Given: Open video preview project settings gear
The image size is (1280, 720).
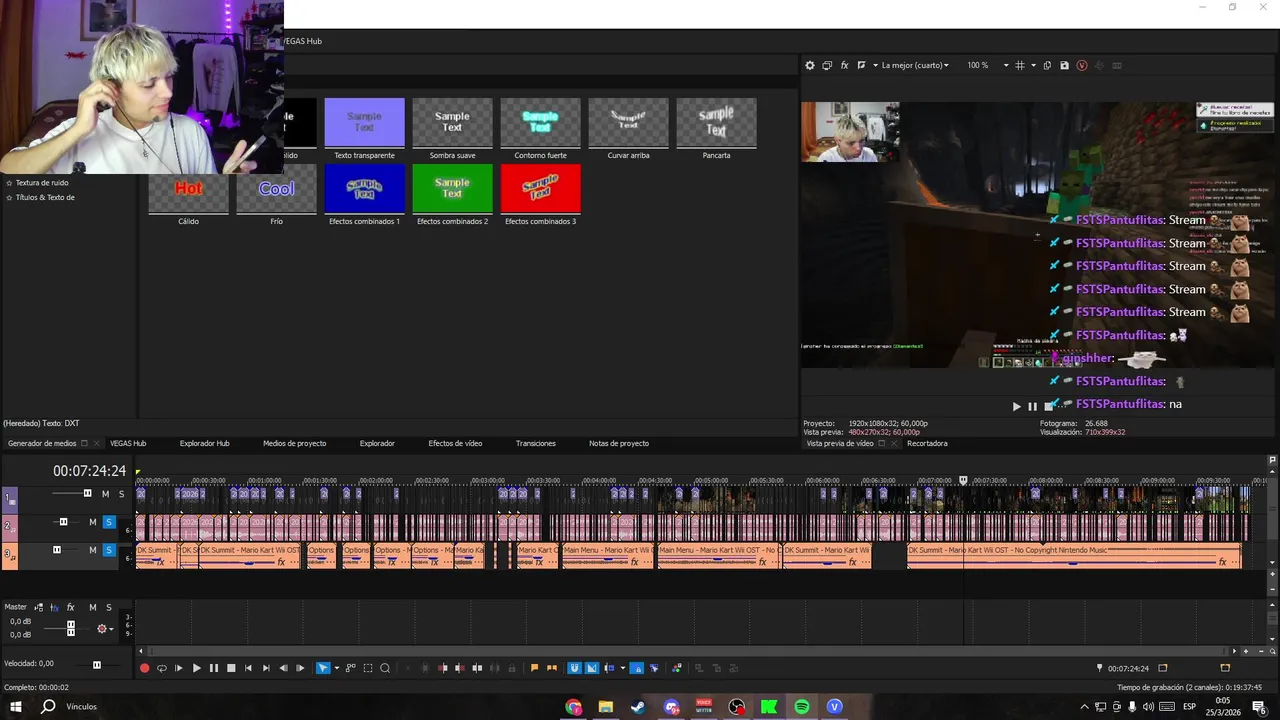Looking at the screenshot, I should click(x=810, y=65).
